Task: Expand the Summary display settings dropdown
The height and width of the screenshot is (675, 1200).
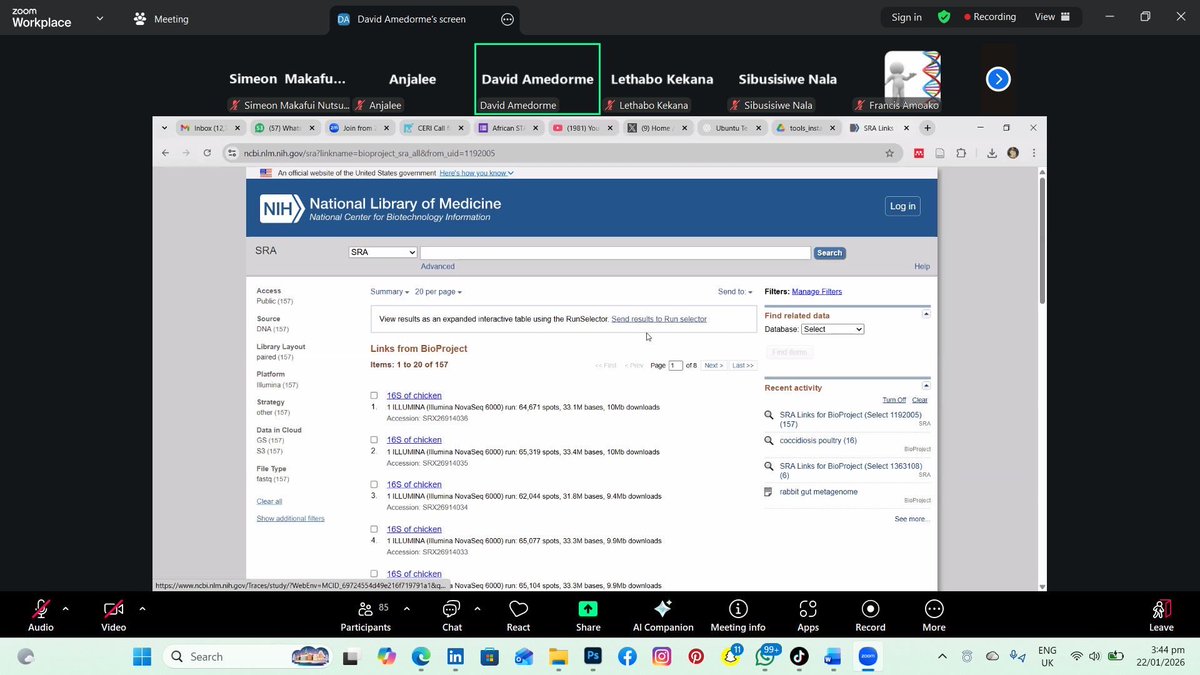Action: (x=389, y=292)
